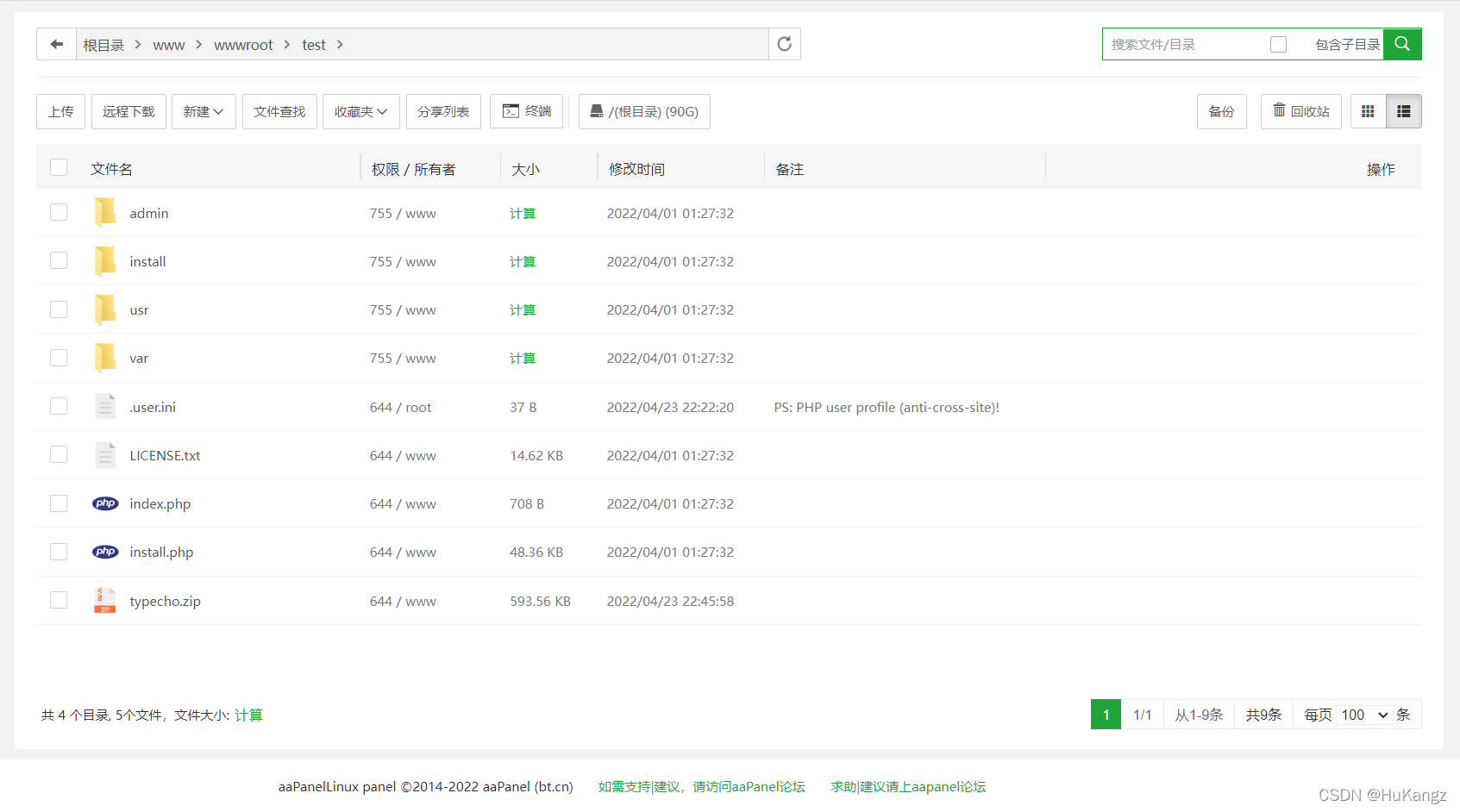
Task: Check the admin folder checkbox
Action: tap(59, 212)
